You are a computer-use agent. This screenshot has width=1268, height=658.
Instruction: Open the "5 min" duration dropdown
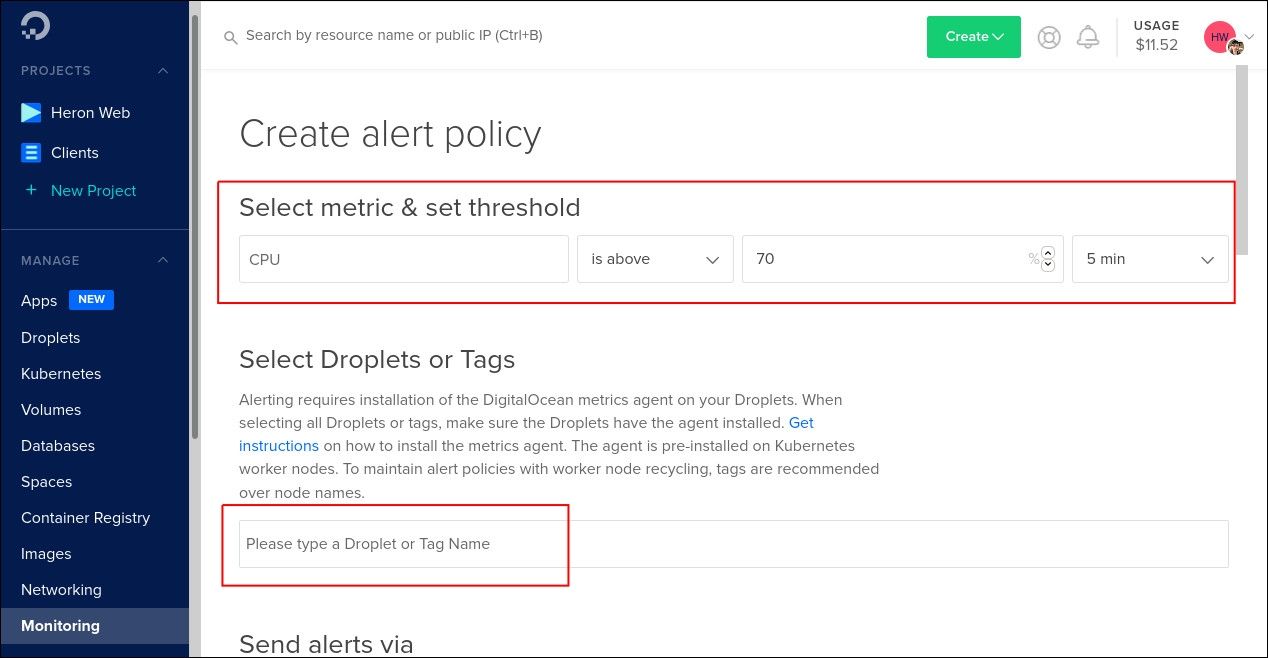click(x=1149, y=259)
